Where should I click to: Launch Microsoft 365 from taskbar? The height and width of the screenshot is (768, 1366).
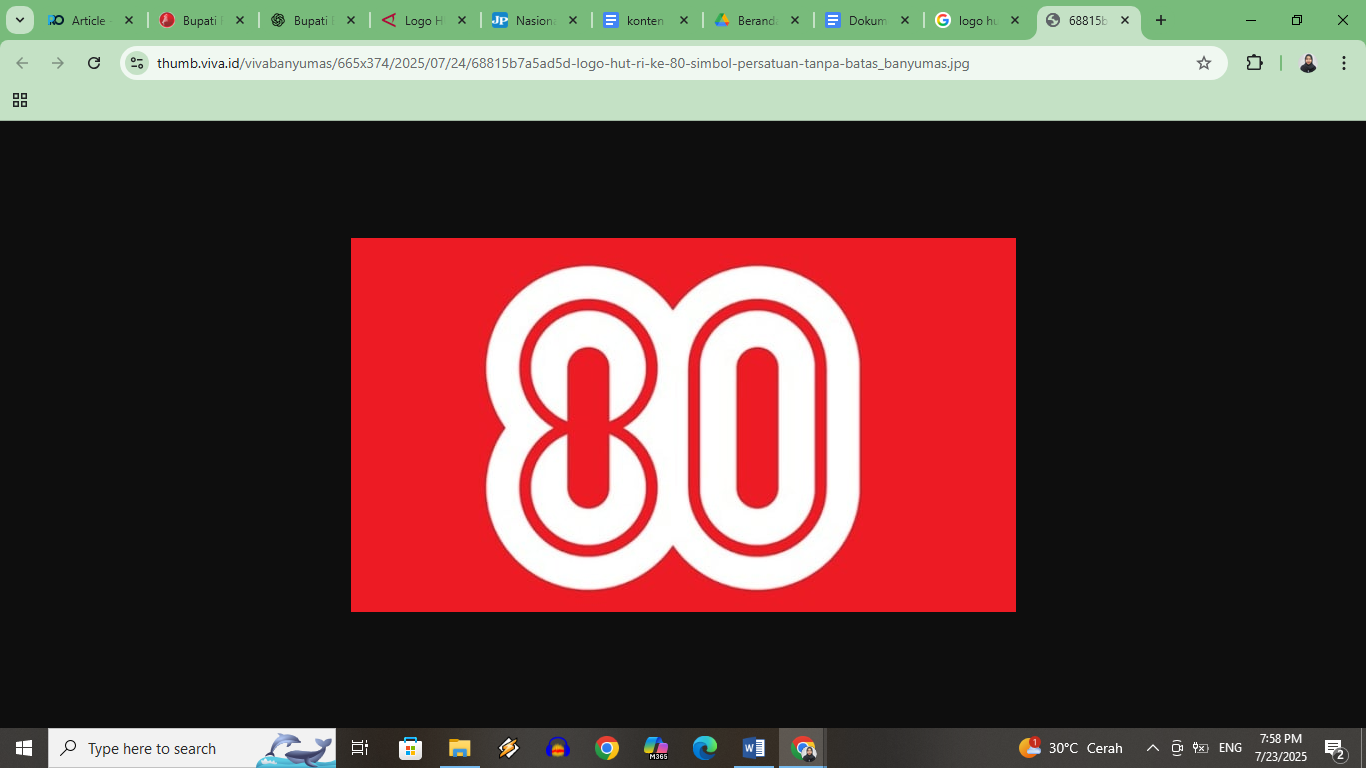click(656, 748)
